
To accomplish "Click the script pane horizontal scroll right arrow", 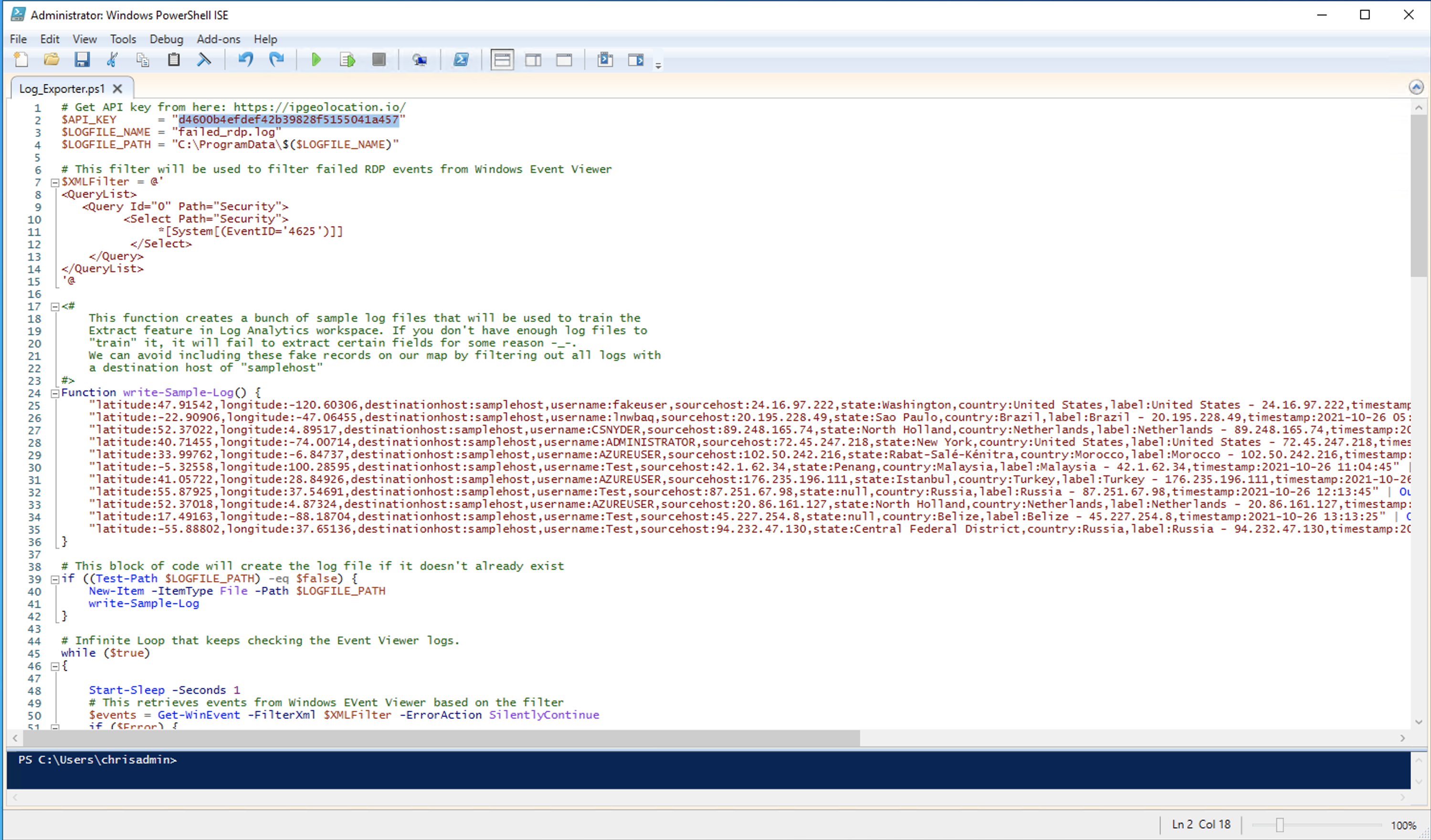I will coord(1403,738).
